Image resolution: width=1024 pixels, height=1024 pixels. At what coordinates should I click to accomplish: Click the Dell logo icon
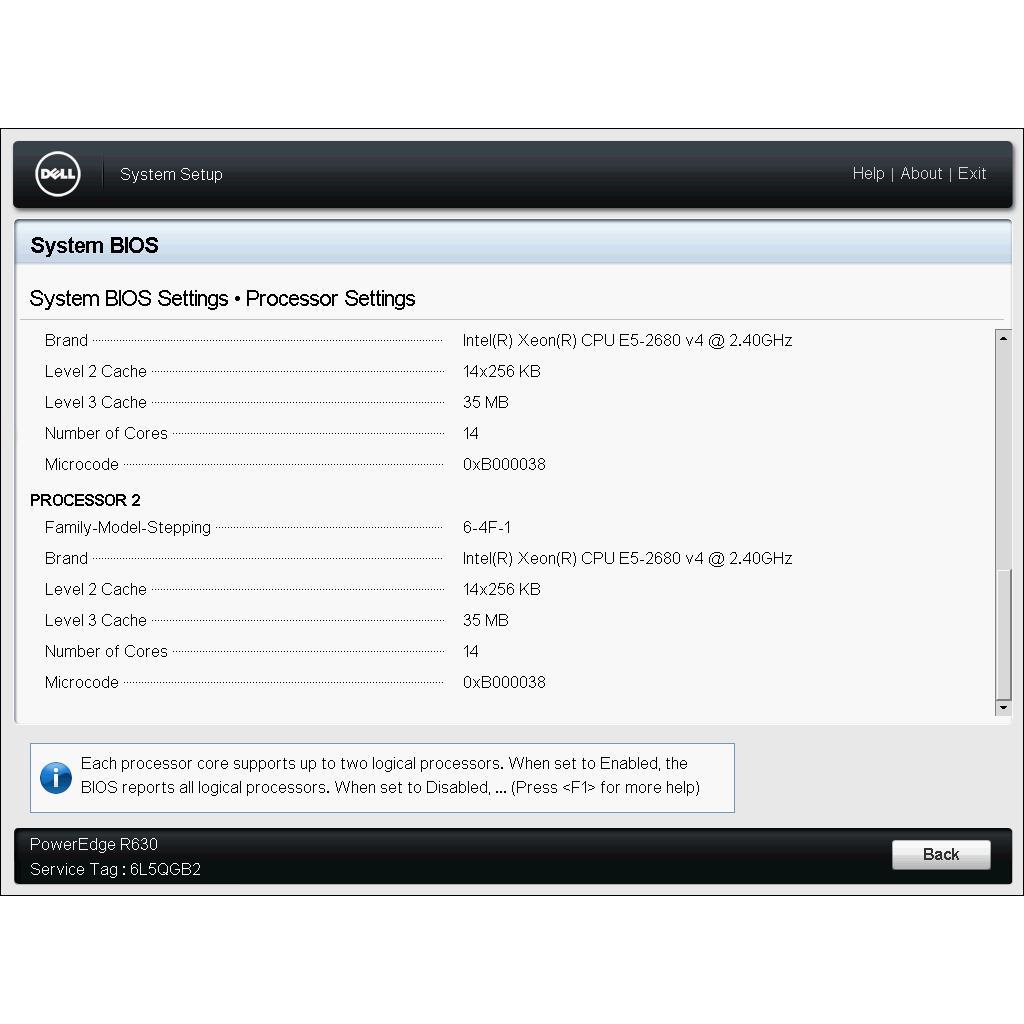tap(58, 174)
